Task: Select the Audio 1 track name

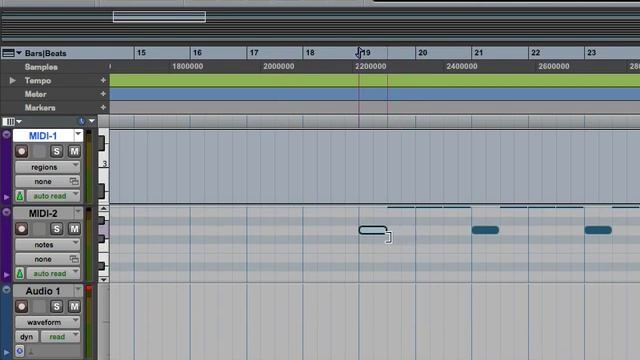Action: [43, 291]
